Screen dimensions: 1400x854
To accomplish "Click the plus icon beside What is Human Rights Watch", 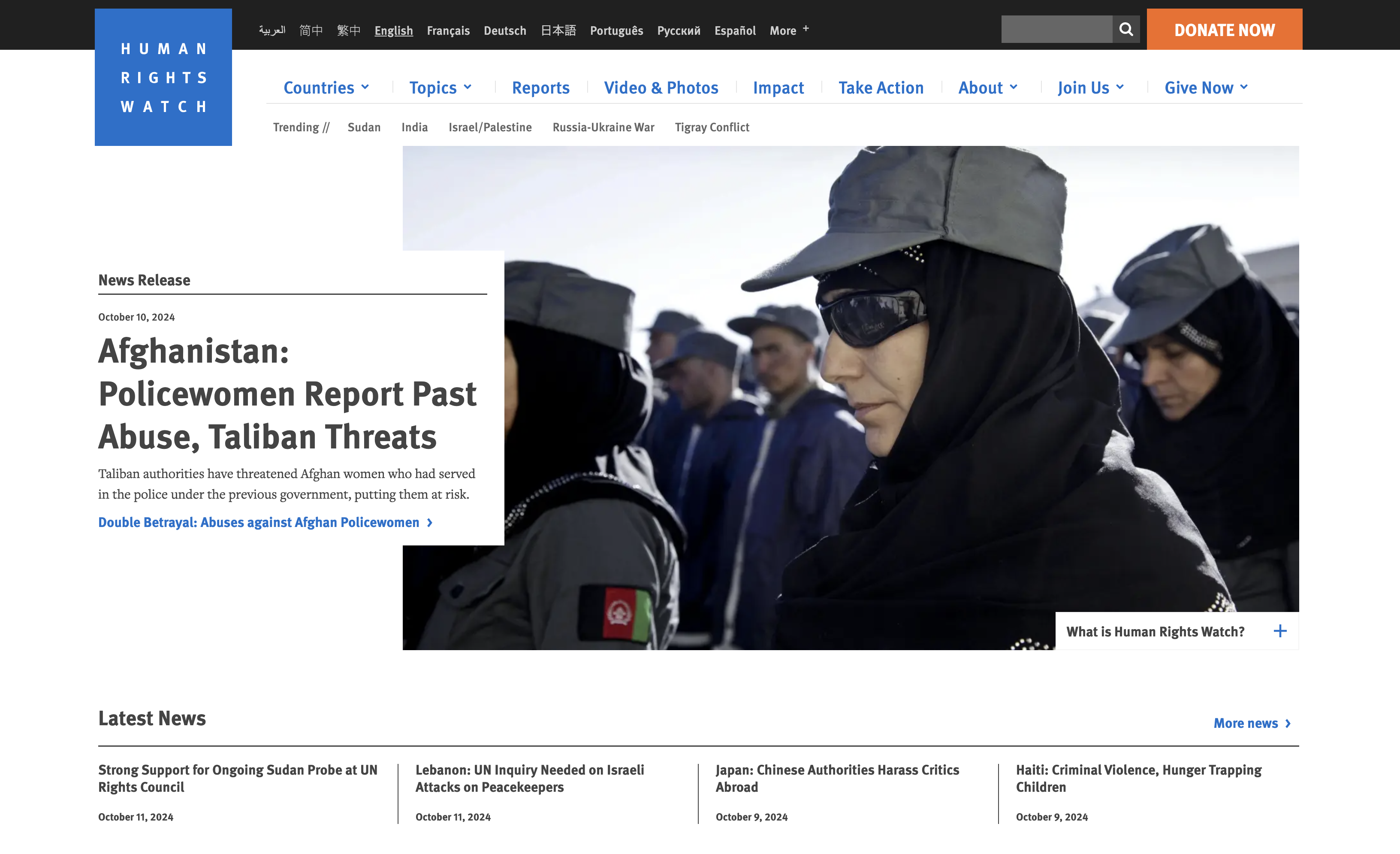I will coord(1279,631).
